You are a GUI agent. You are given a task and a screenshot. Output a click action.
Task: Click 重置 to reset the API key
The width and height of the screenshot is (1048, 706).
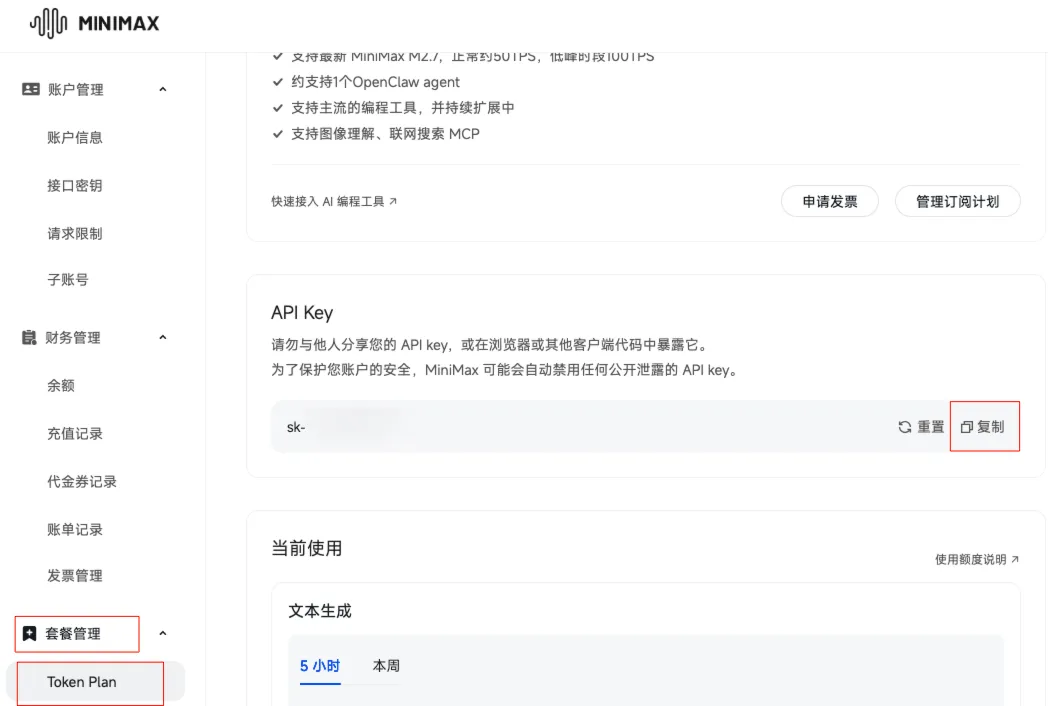click(922, 427)
